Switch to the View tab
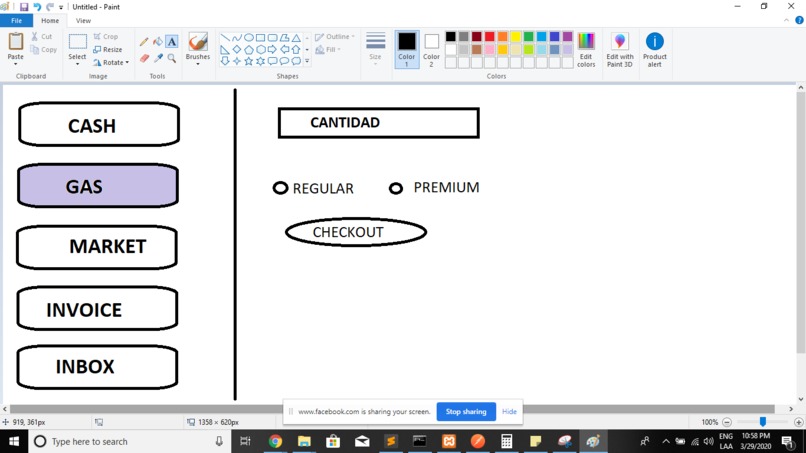Screen dimensions: 806x453 tap(83, 21)
